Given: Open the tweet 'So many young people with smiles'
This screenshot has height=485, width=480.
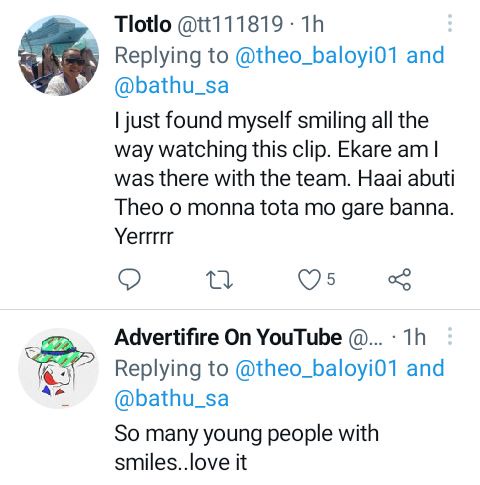Looking at the screenshot, I should pos(247,448).
